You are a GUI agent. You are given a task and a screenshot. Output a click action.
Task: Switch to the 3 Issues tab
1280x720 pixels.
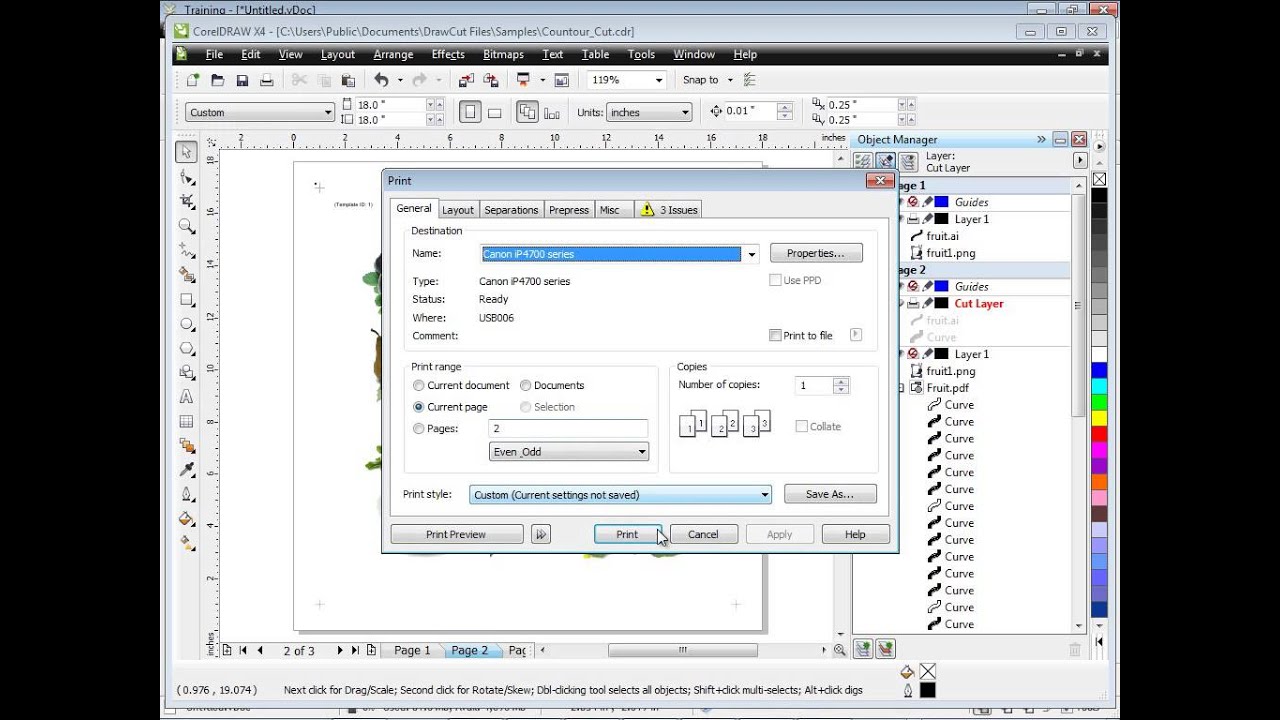coord(669,210)
